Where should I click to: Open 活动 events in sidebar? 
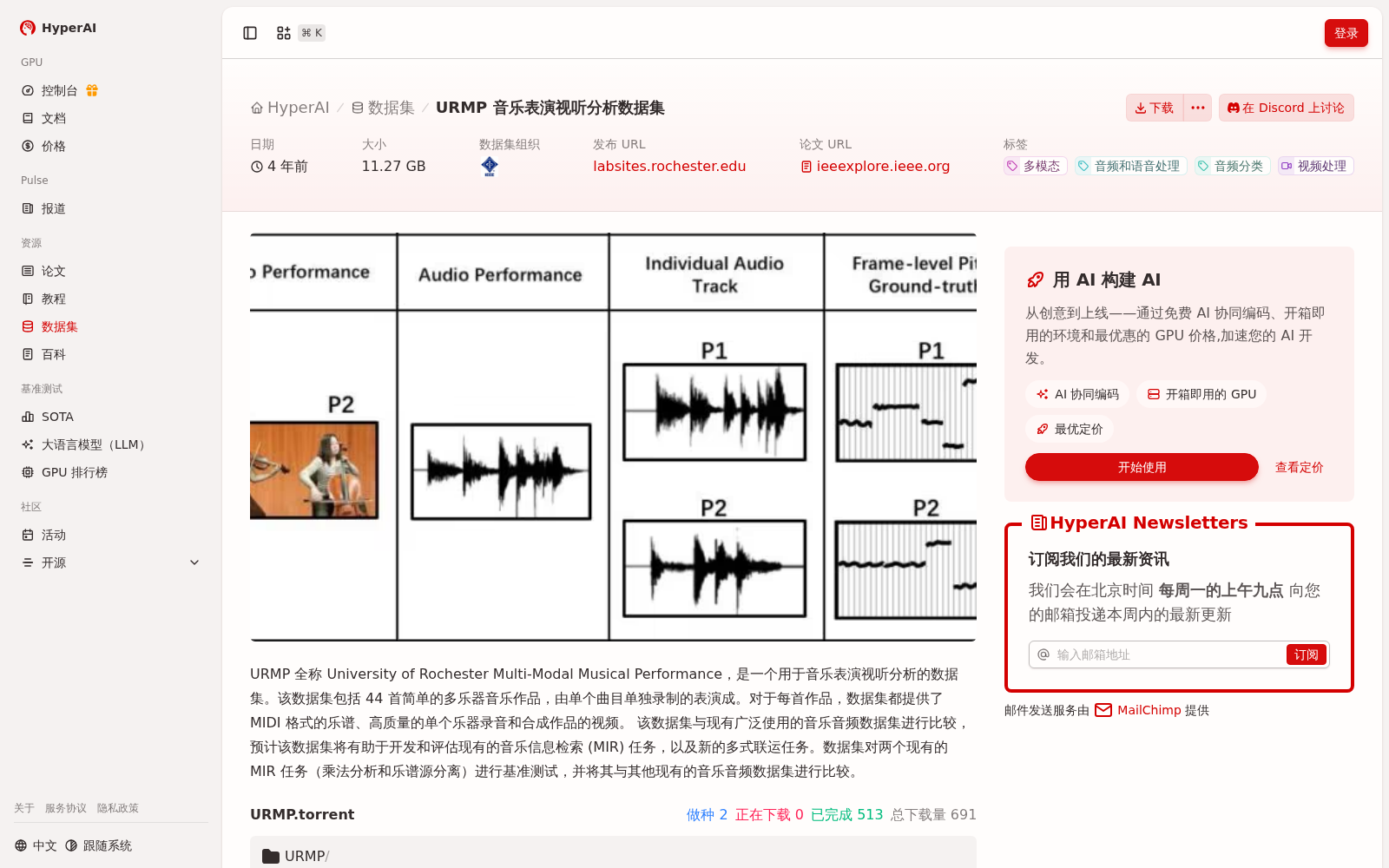click(x=54, y=535)
